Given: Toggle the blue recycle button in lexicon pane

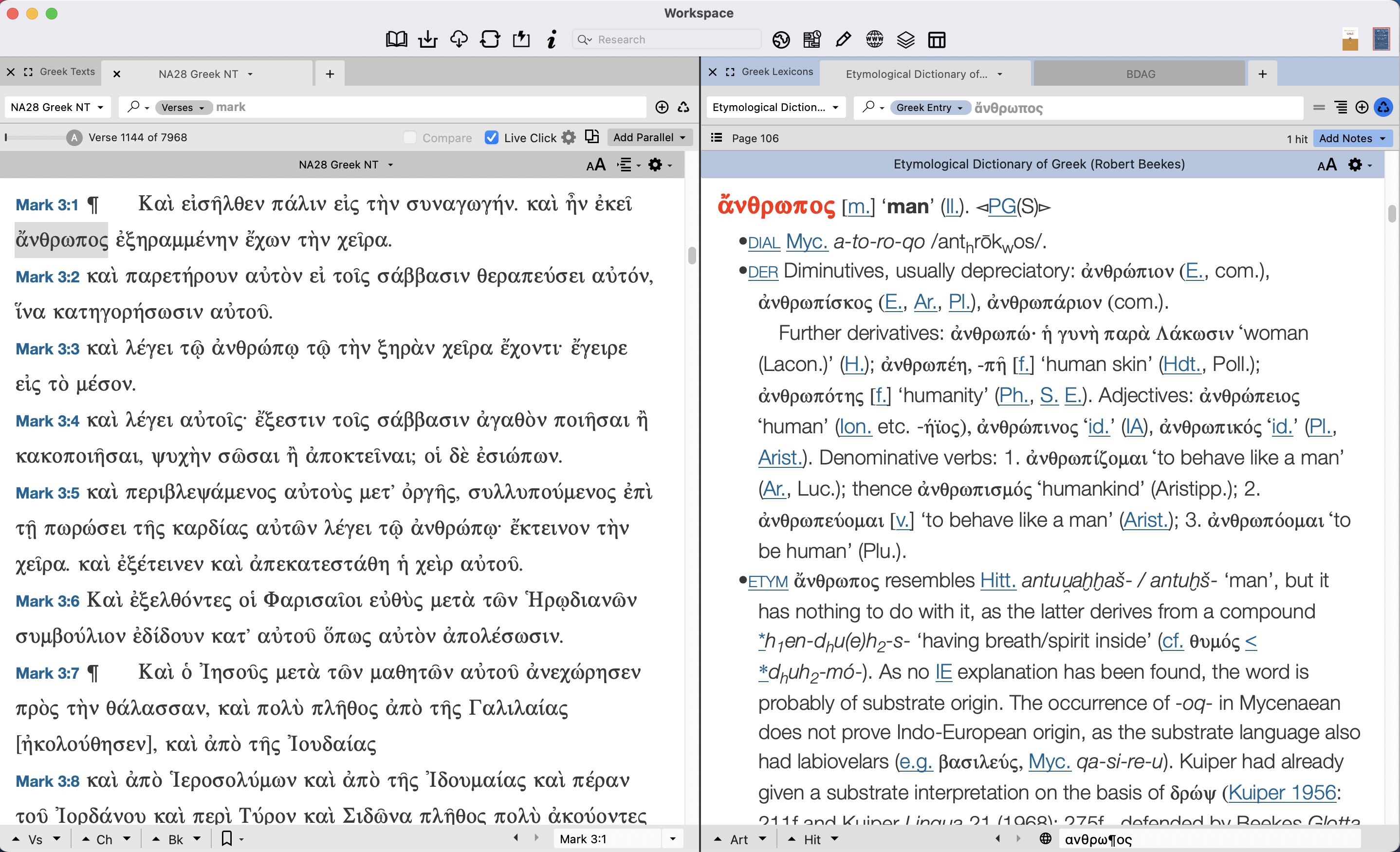Looking at the screenshot, I should coord(1383,107).
